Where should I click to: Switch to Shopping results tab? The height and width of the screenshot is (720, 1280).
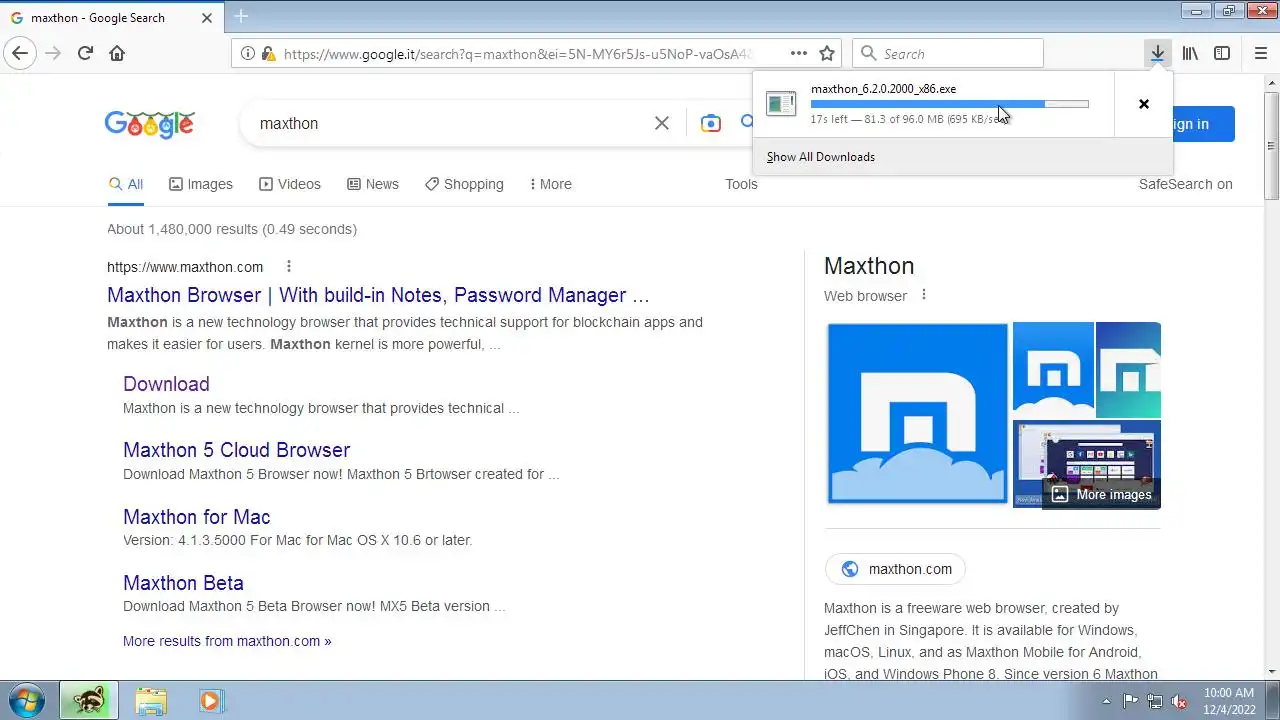[x=464, y=184]
